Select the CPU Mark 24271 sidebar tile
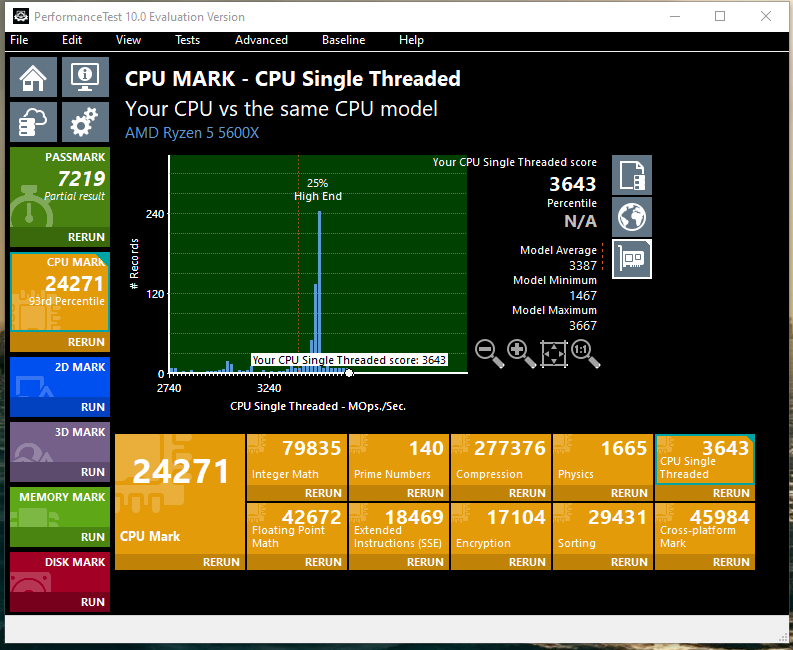Viewport: 793px width, 650px height. coord(60,292)
